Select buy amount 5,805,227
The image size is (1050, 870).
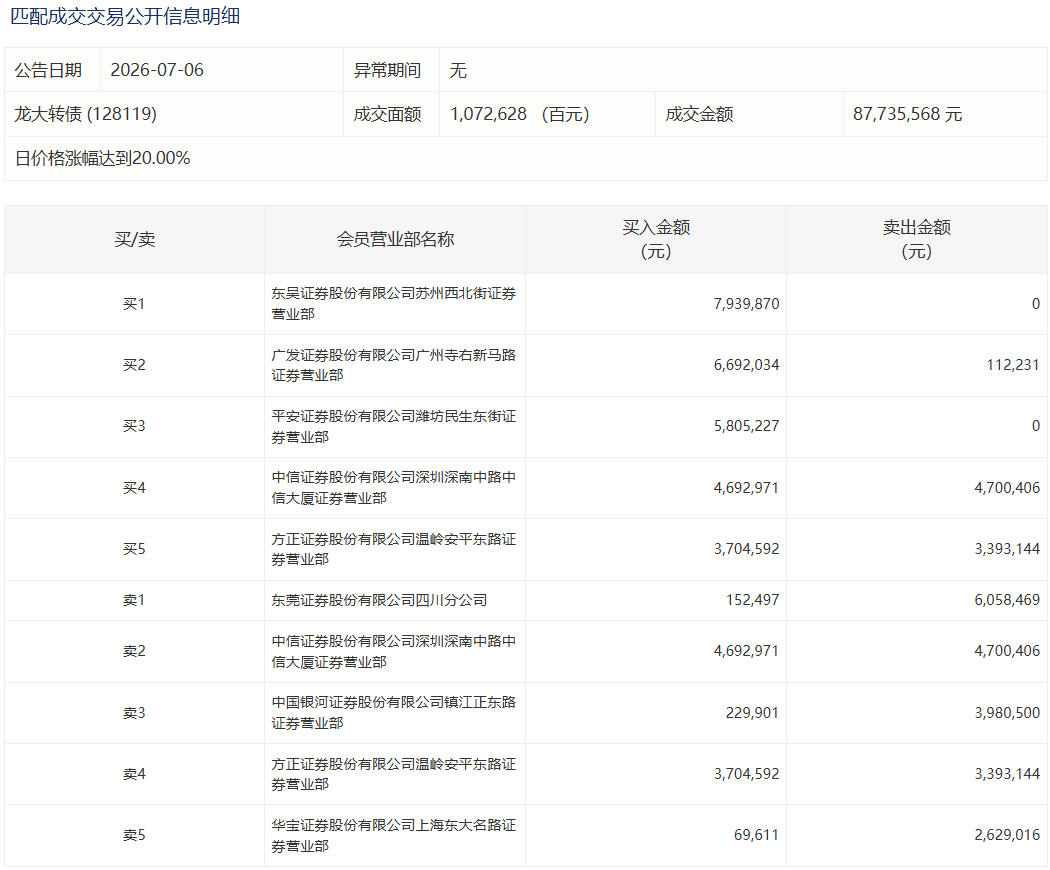747,426
